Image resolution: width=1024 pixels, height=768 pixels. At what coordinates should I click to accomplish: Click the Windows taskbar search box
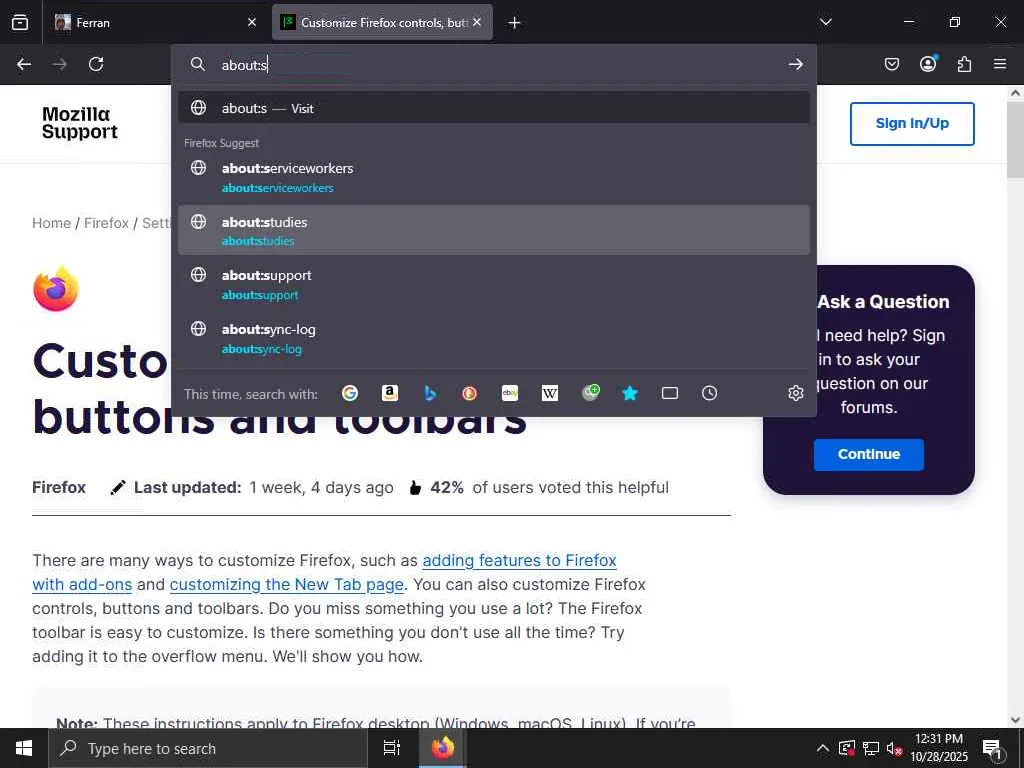click(208, 748)
